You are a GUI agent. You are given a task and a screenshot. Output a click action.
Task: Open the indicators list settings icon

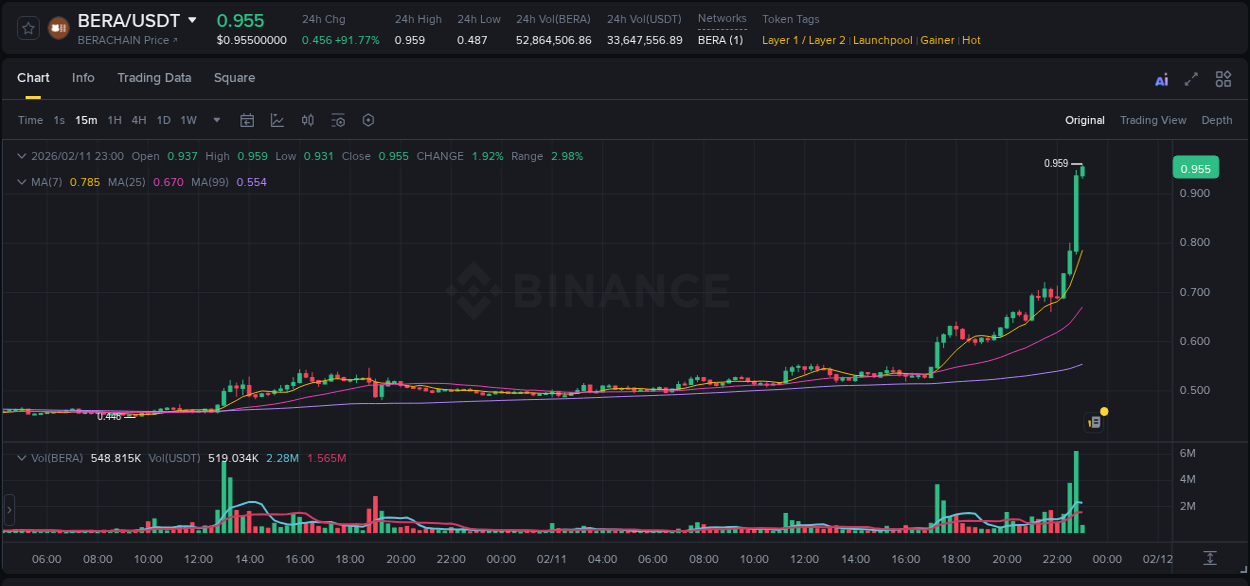pyautogui.click(x=338, y=120)
